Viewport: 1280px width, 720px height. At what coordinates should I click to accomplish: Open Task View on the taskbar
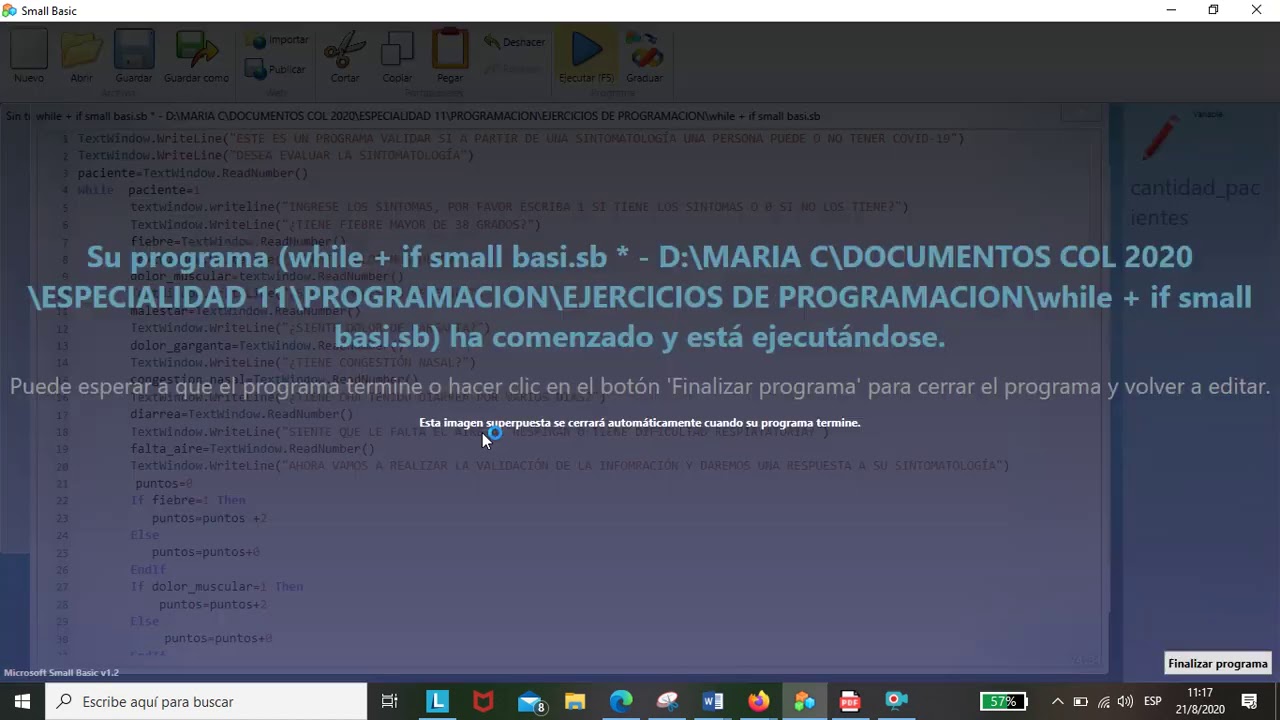(390, 702)
